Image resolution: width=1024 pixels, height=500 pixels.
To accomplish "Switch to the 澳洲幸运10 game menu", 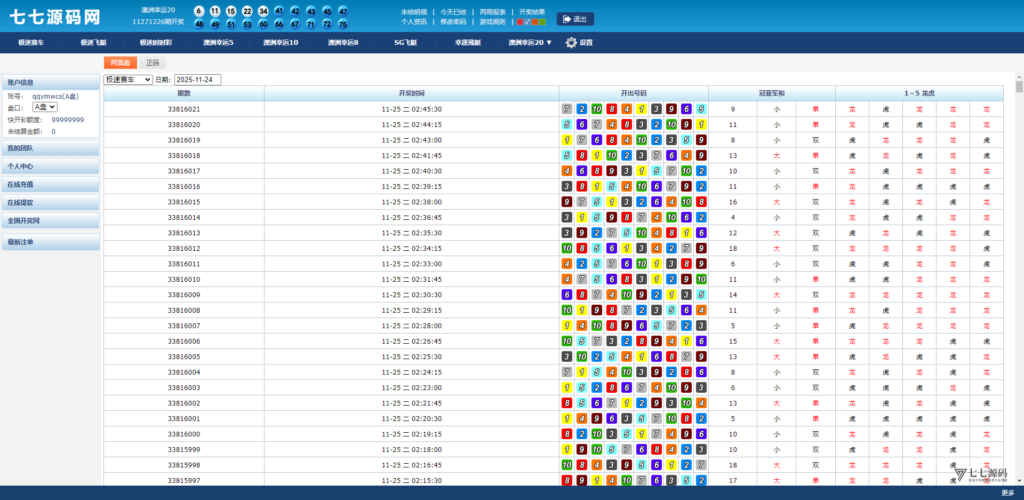I will coord(281,42).
